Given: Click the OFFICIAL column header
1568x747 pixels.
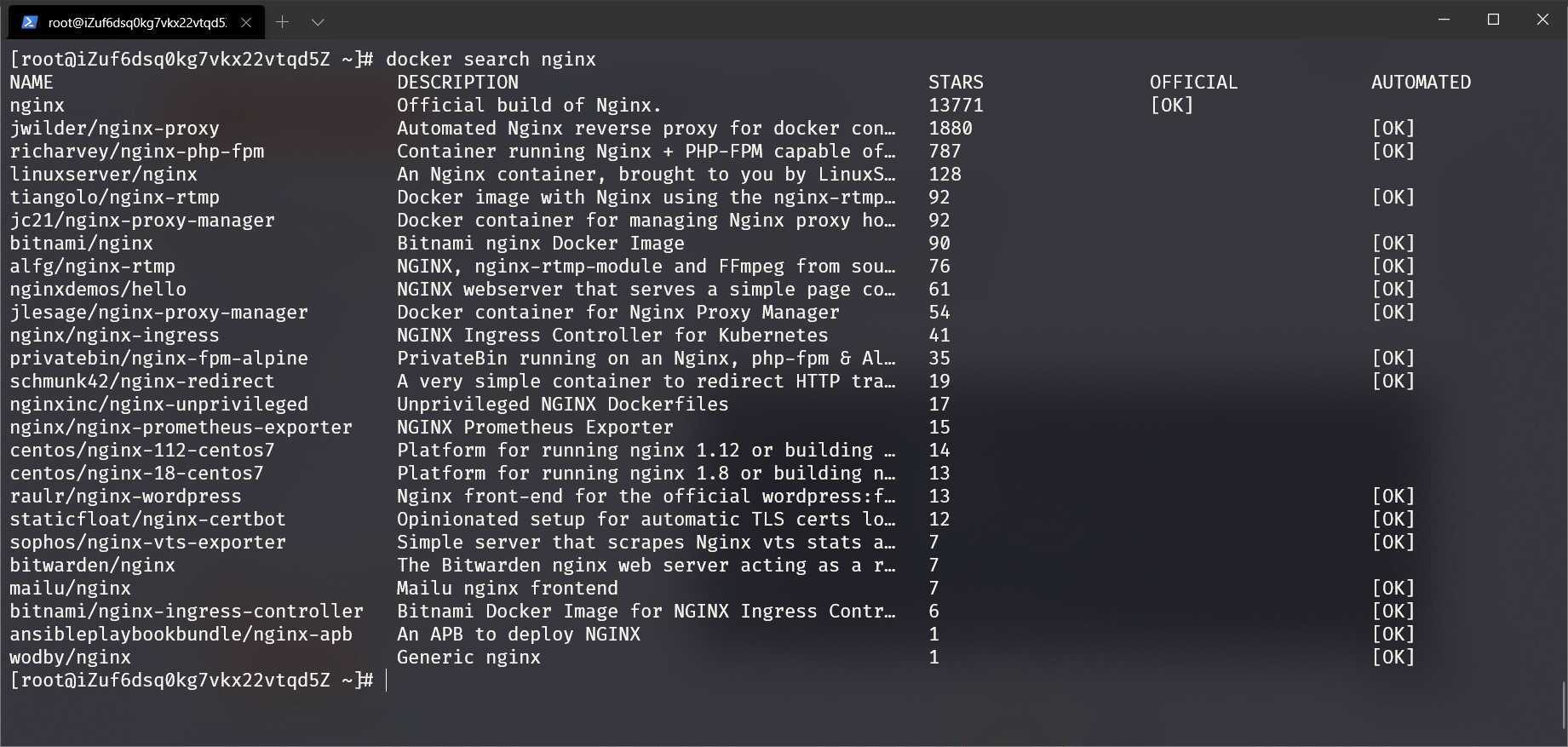Looking at the screenshot, I should pos(1193,83).
